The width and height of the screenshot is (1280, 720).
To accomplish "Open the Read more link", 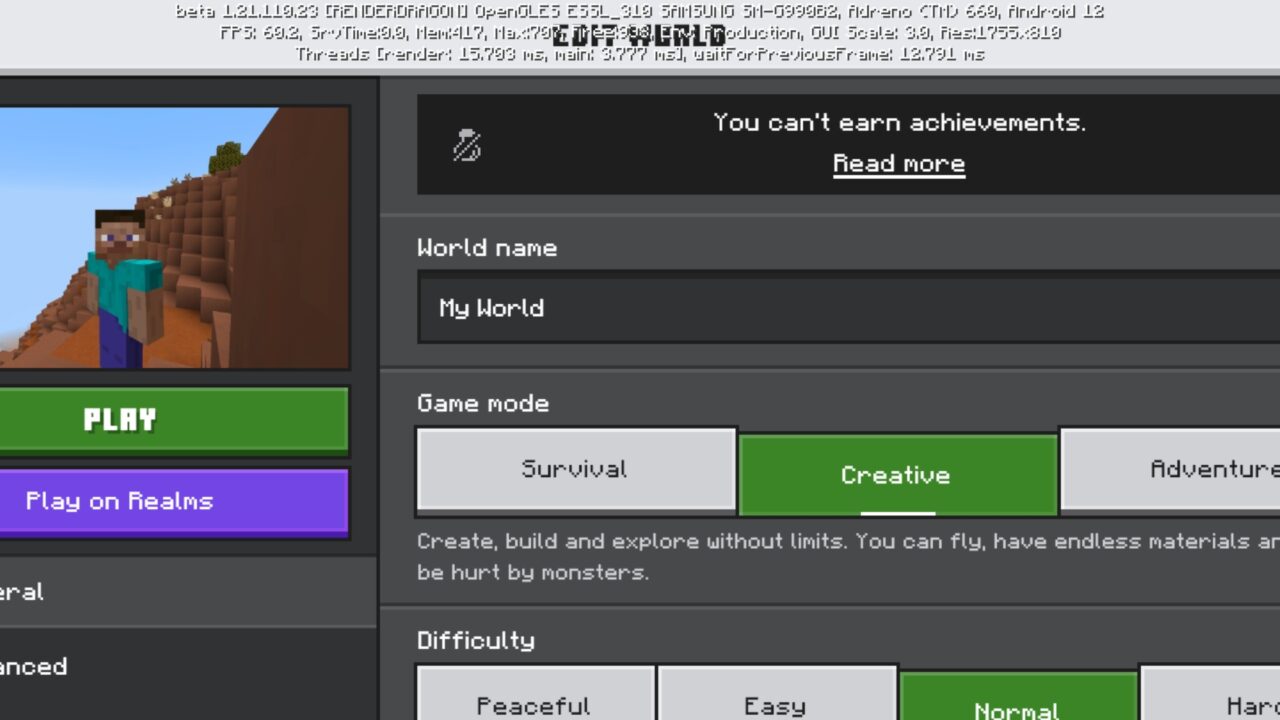I will point(898,163).
